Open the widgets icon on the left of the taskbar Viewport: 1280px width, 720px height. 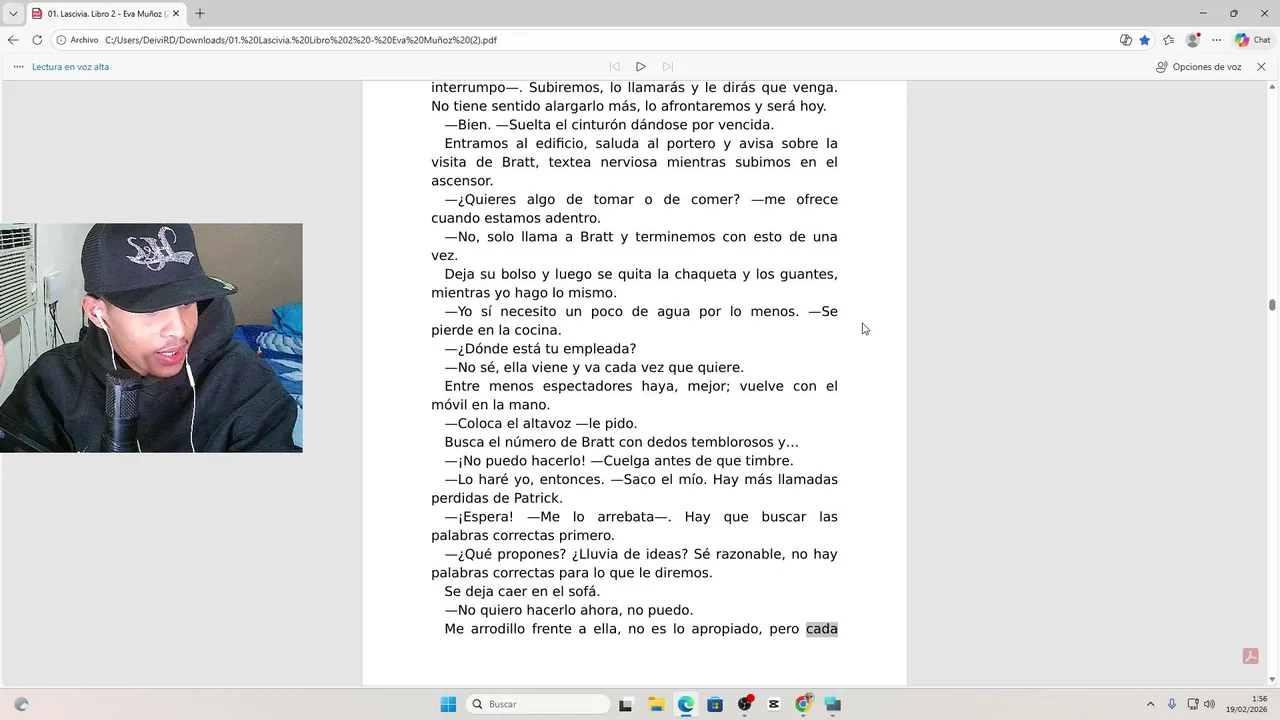(x=21, y=704)
